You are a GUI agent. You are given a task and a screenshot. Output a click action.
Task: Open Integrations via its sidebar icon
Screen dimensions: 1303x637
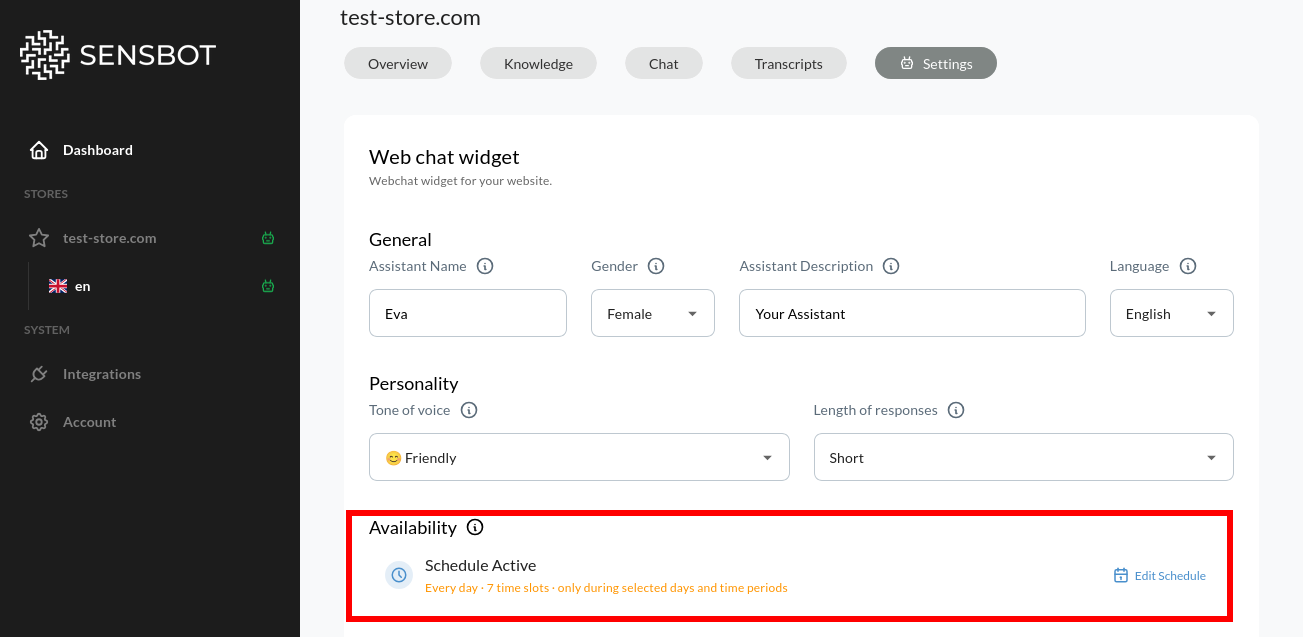[38, 373]
